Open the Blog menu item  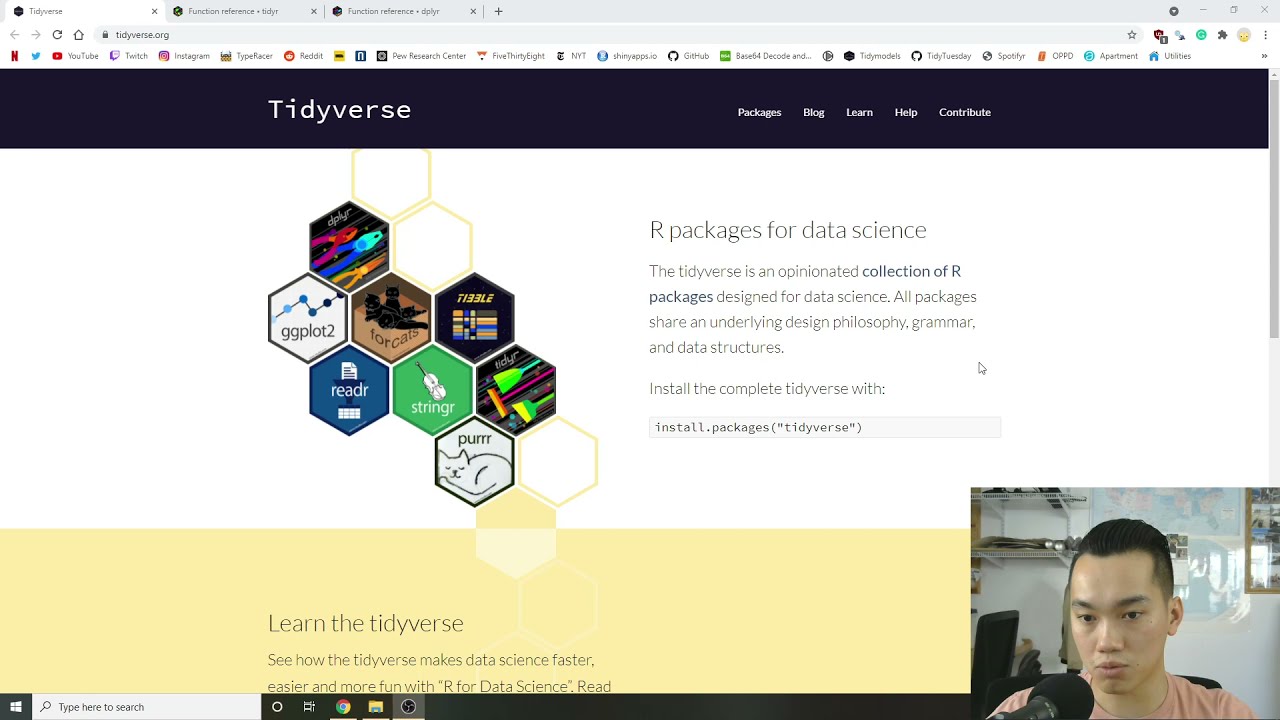(814, 112)
